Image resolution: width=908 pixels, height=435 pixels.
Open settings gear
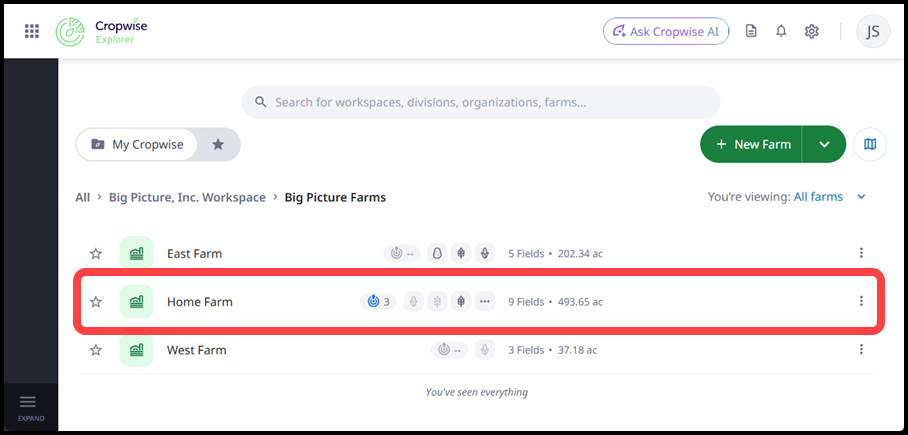click(x=811, y=31)
